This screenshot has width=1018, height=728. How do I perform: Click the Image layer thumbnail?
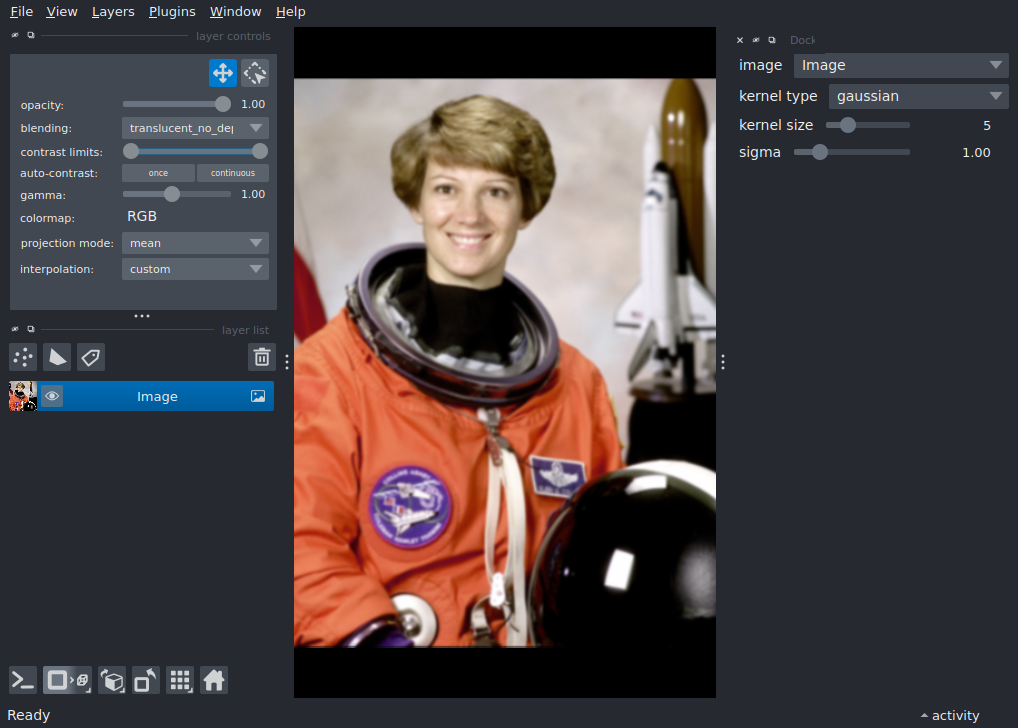(21, 396)
